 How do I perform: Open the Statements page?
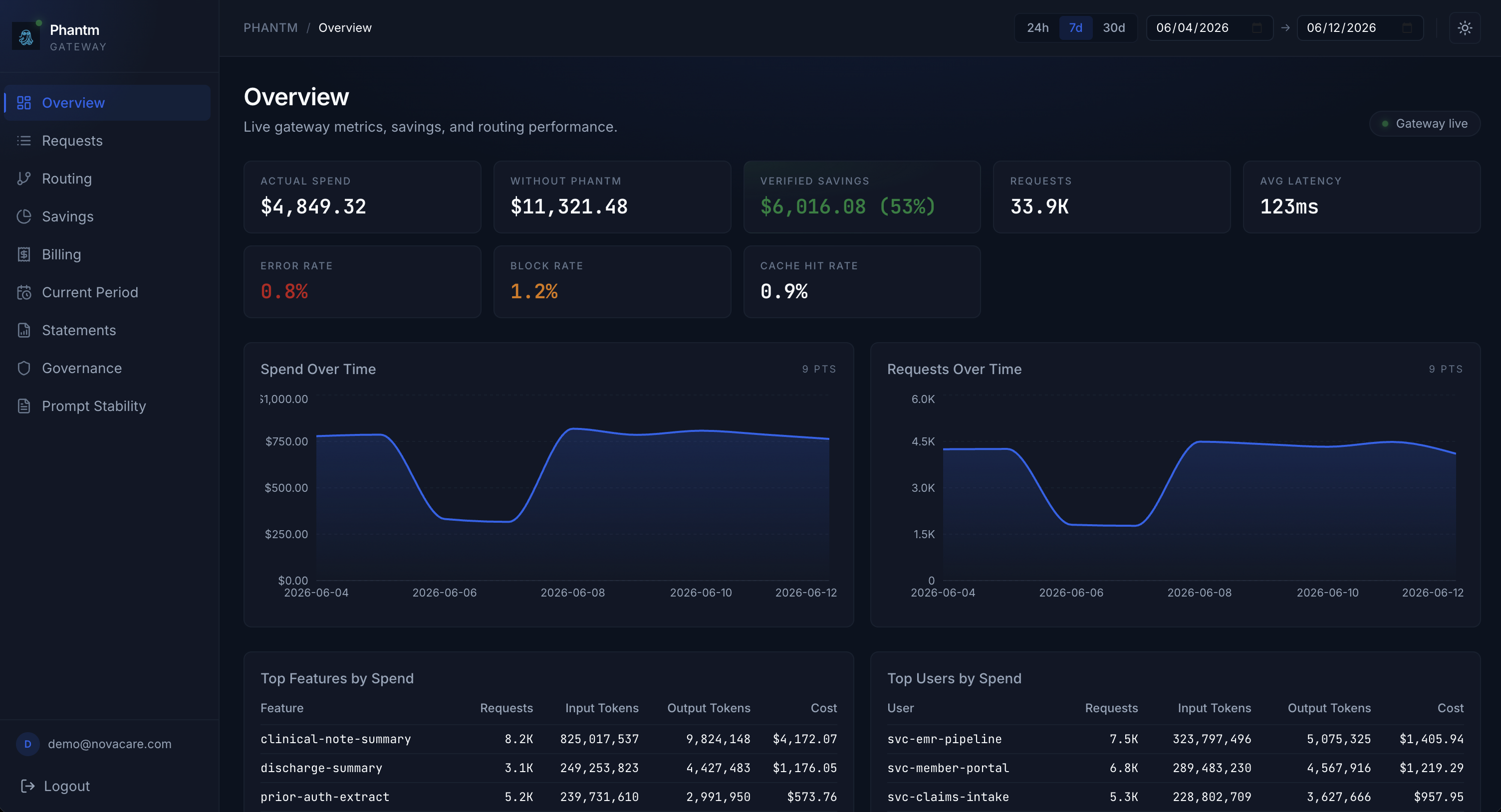[x=107, y=330]
